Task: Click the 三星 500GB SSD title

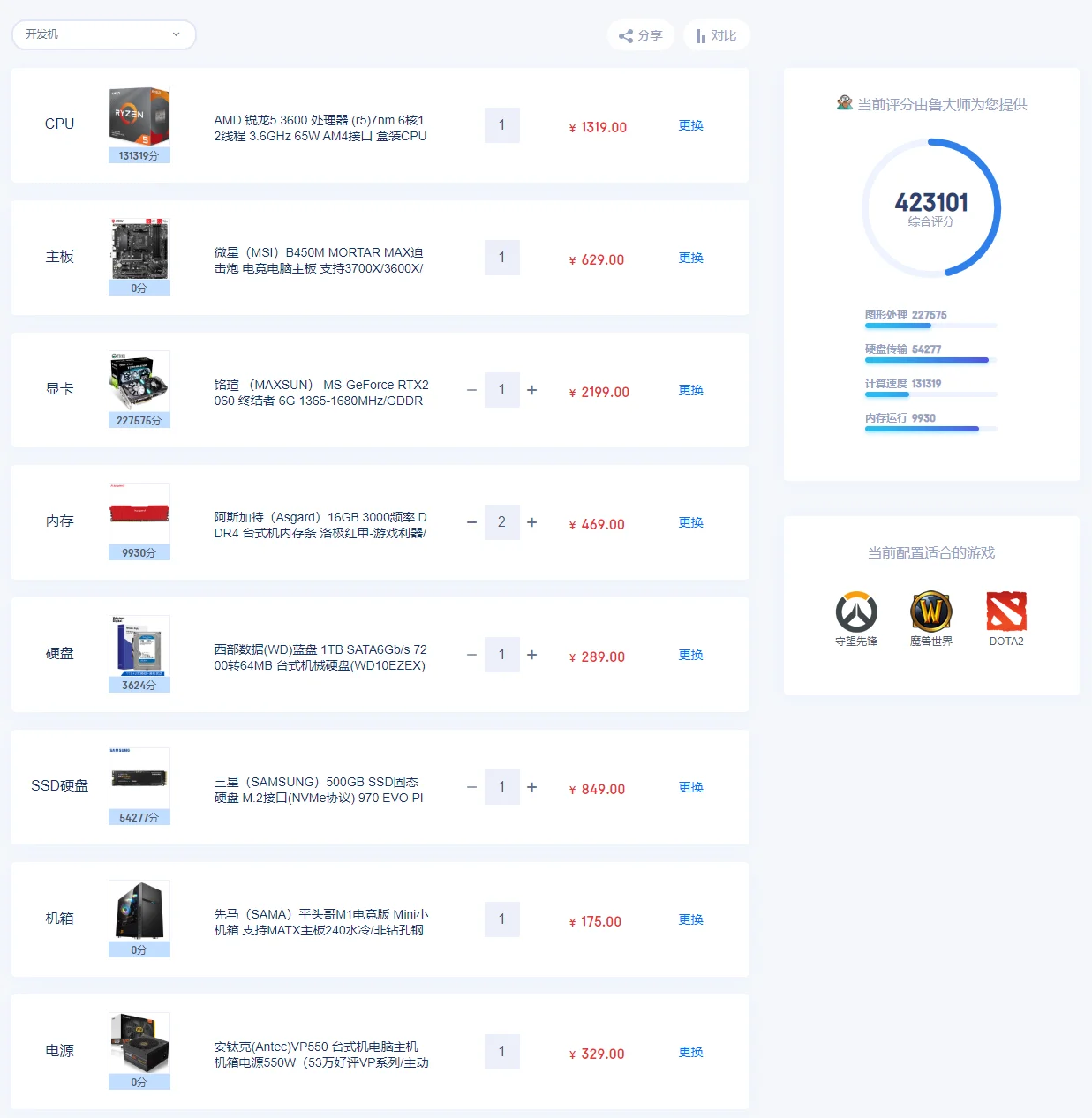Action: [x=319, y=790]
